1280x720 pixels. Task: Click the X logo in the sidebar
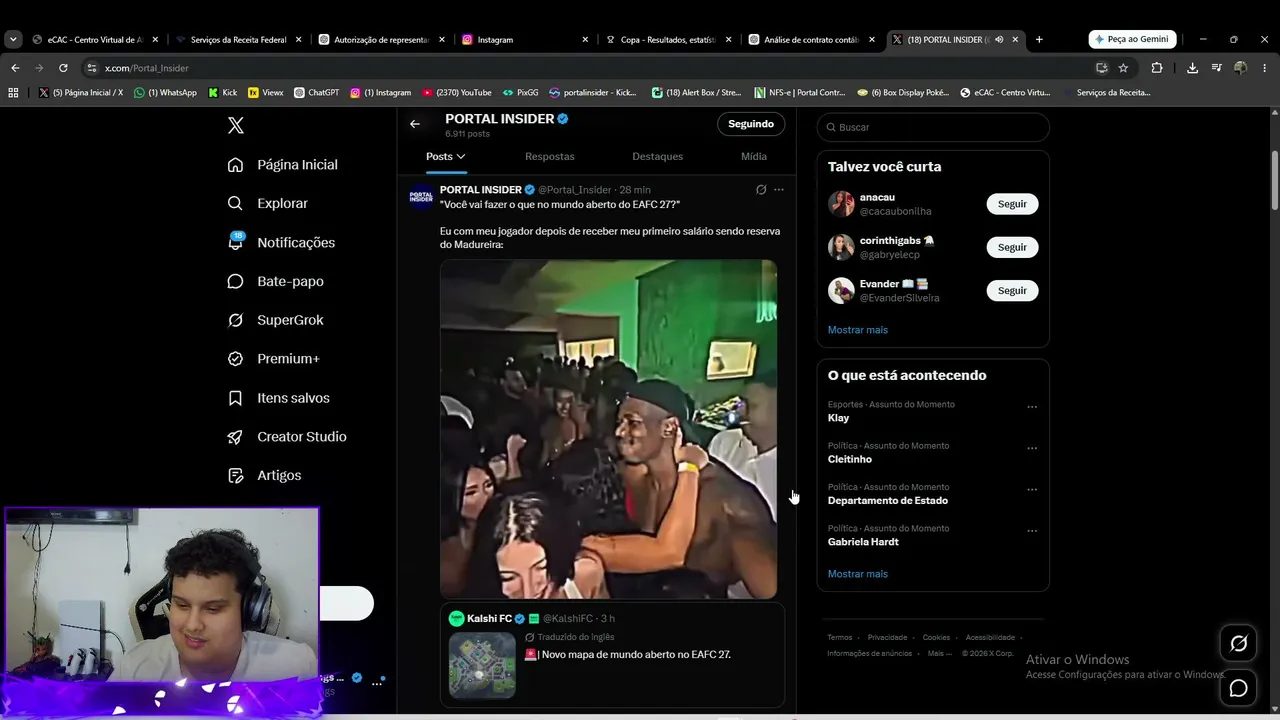(x=236, y=126)
